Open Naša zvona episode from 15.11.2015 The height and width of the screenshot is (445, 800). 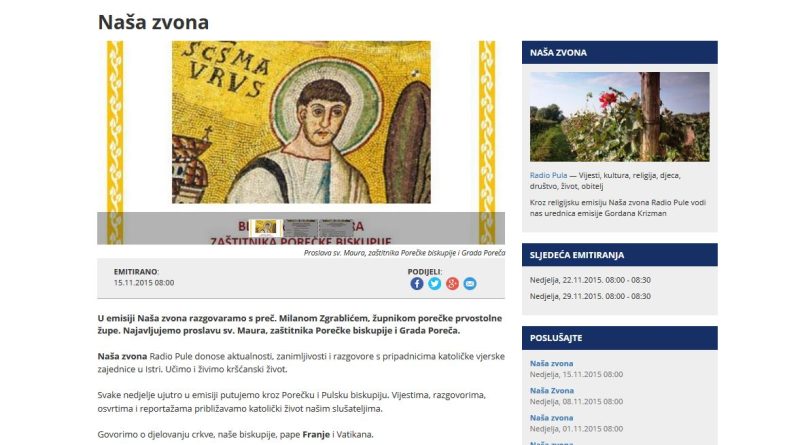coord(551,363)
